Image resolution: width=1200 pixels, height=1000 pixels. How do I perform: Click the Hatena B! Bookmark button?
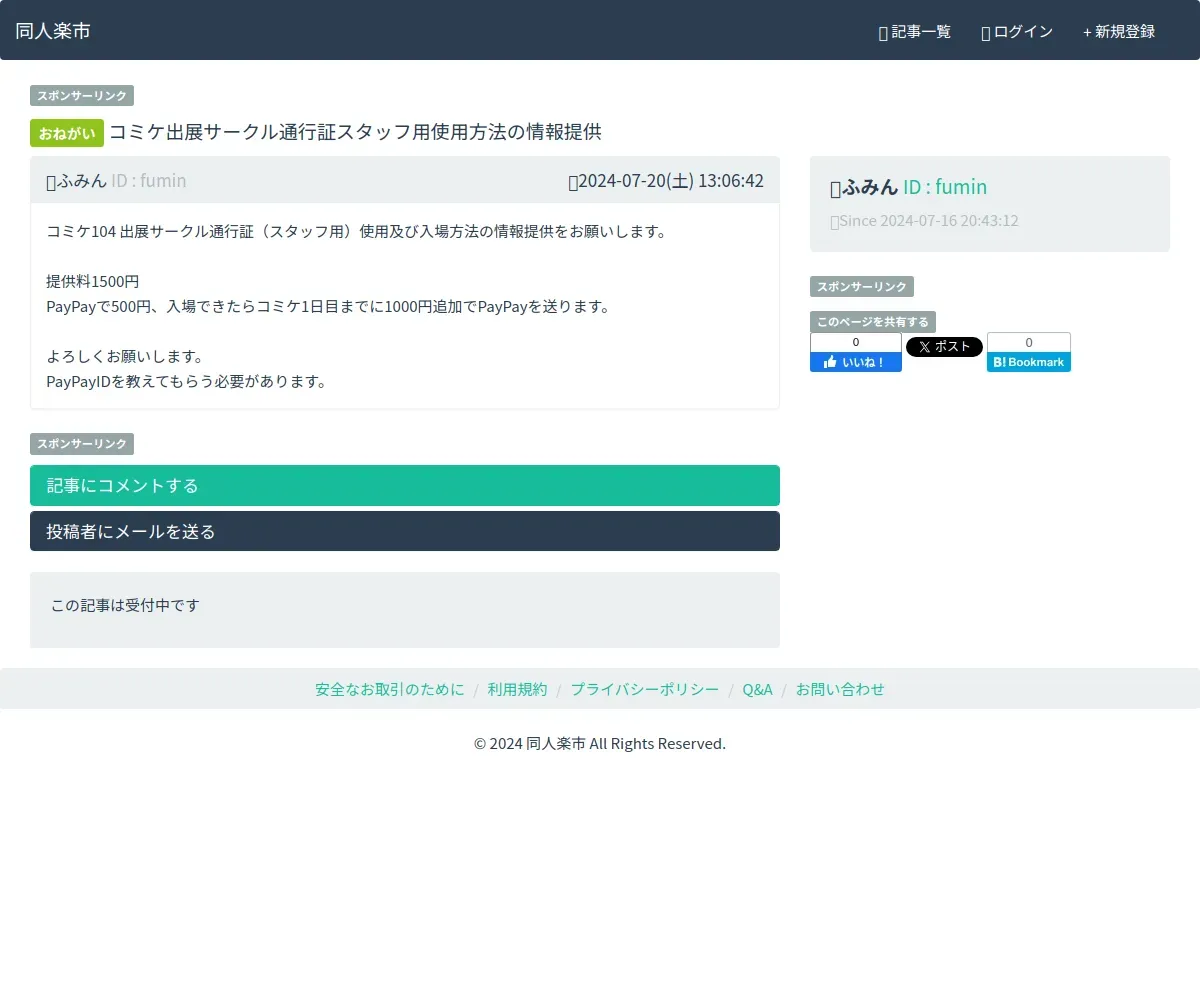pos(1029,362)
